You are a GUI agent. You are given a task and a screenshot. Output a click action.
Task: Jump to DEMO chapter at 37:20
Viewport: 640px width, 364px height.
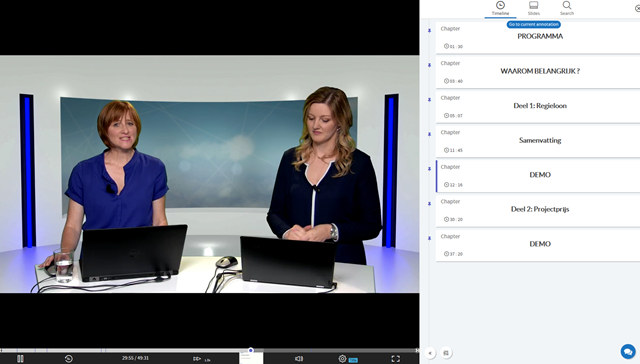click(538, 245)
